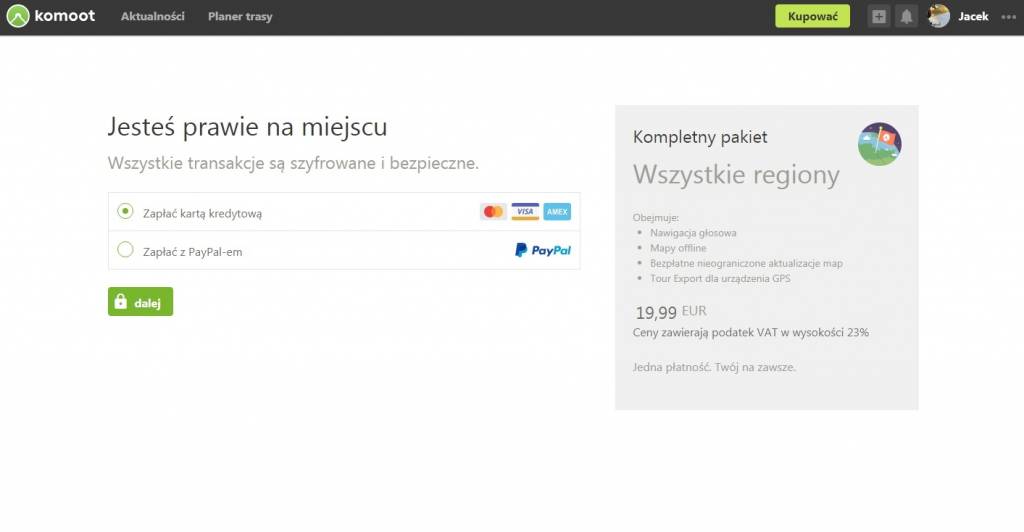Select the PayPal payment radio button
Image resolution: width=1024 pixels, height=532 pixels.
pyautogui.click(x=125, y=250)
